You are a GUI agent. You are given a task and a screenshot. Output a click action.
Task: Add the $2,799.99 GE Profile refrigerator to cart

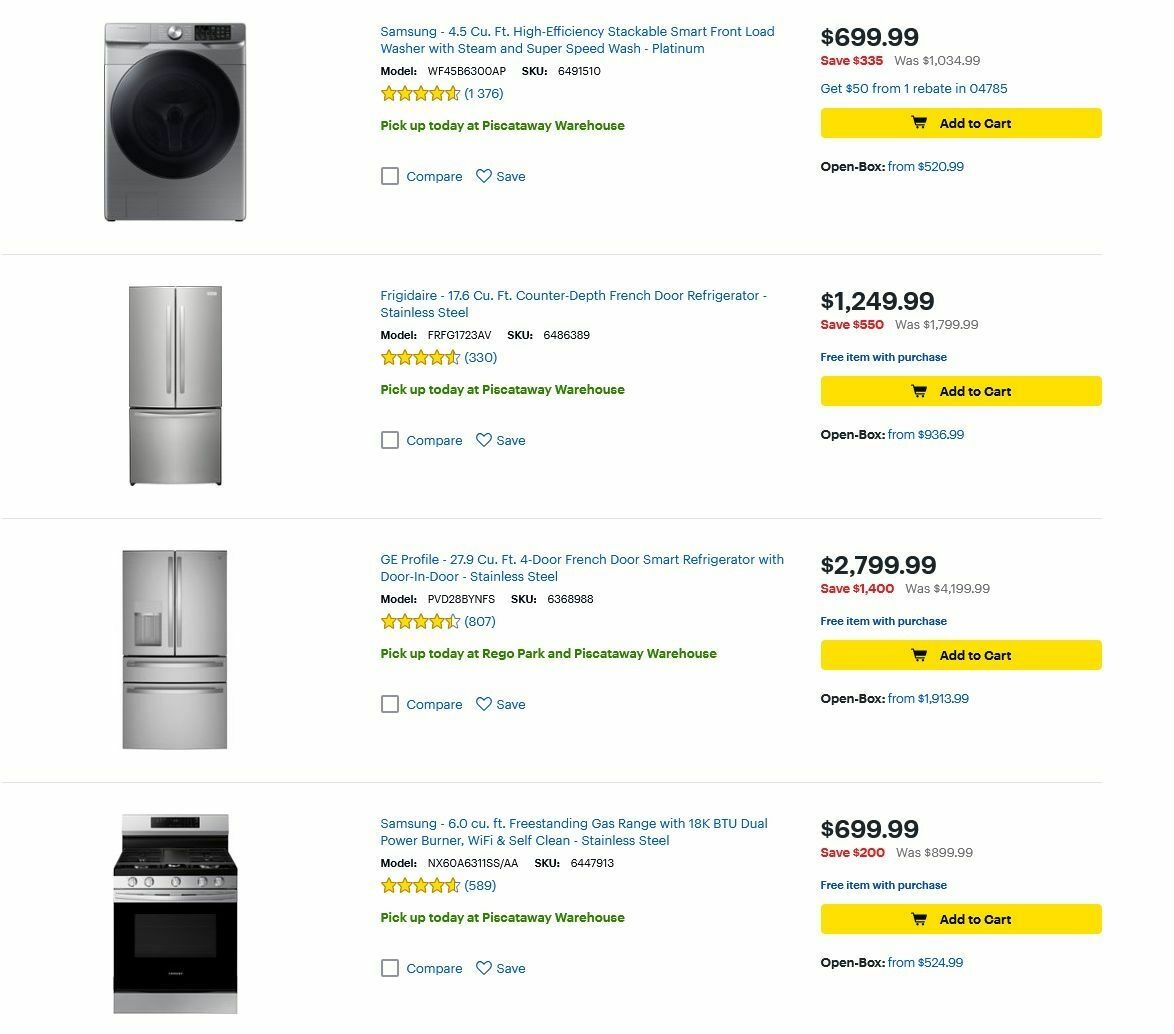tap(960, 655)
